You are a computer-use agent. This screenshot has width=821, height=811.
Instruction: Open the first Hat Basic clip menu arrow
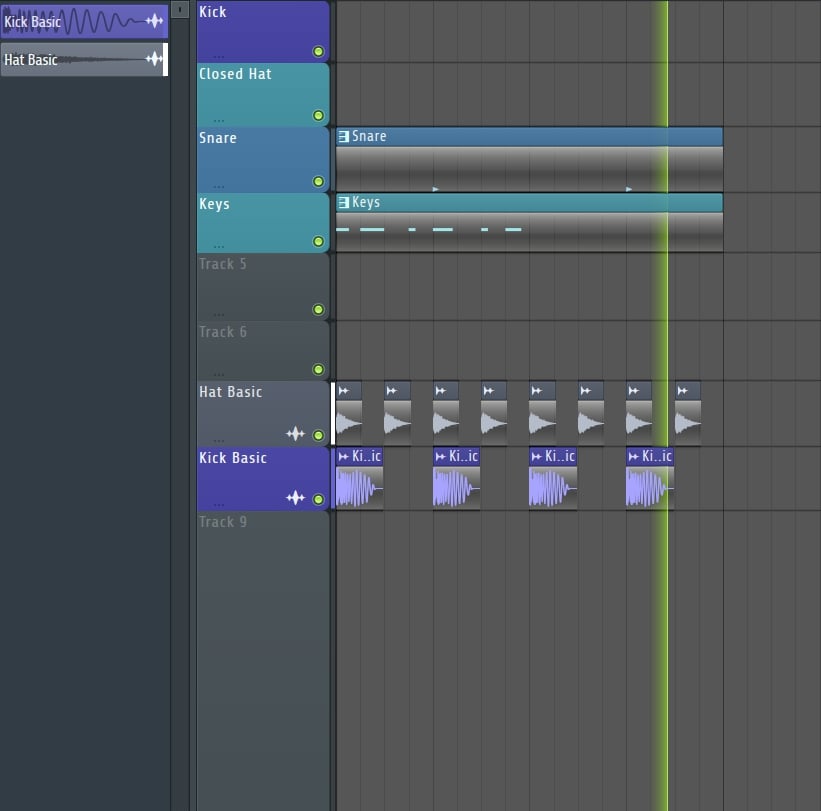[343, 391]
